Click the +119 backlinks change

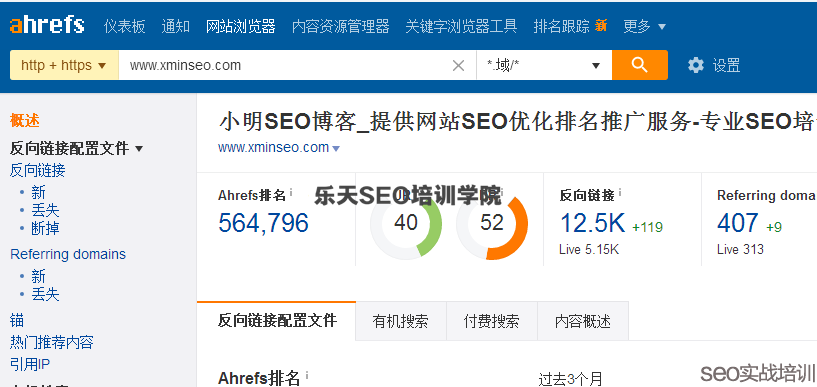[x=647, y=227]
